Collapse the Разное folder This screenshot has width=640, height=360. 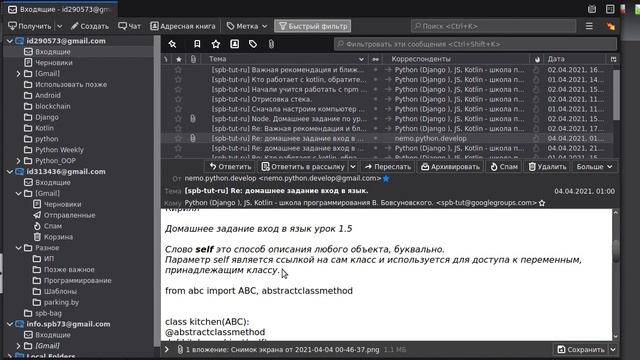tap(18, 248)
